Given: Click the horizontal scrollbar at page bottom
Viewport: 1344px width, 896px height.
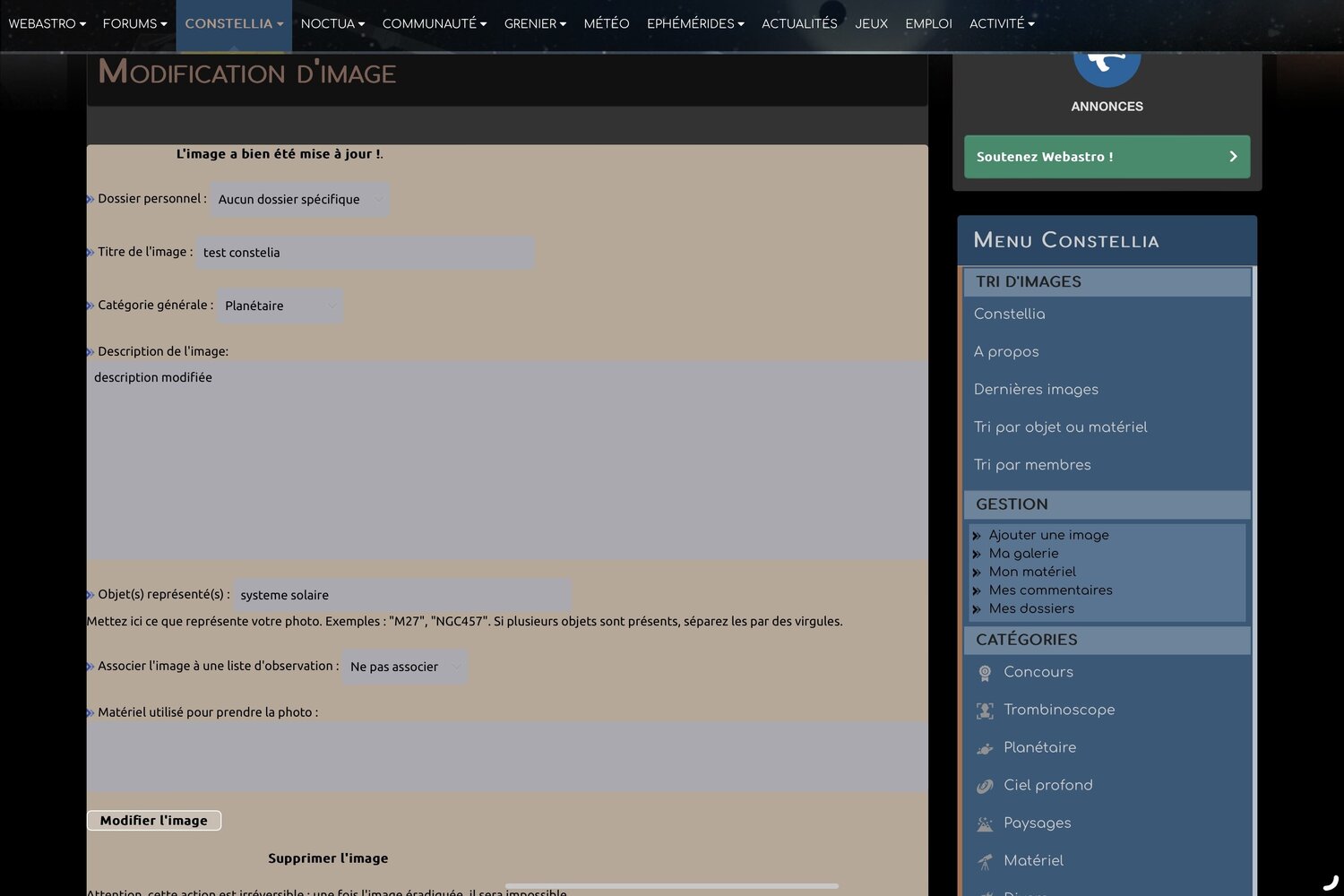Looking at the screenshot, I should coord(672,886).
